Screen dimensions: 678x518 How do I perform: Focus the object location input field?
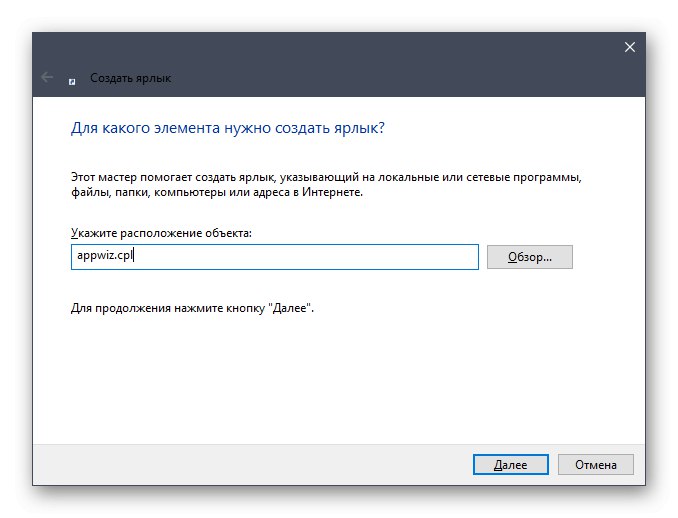coord(274,256)
